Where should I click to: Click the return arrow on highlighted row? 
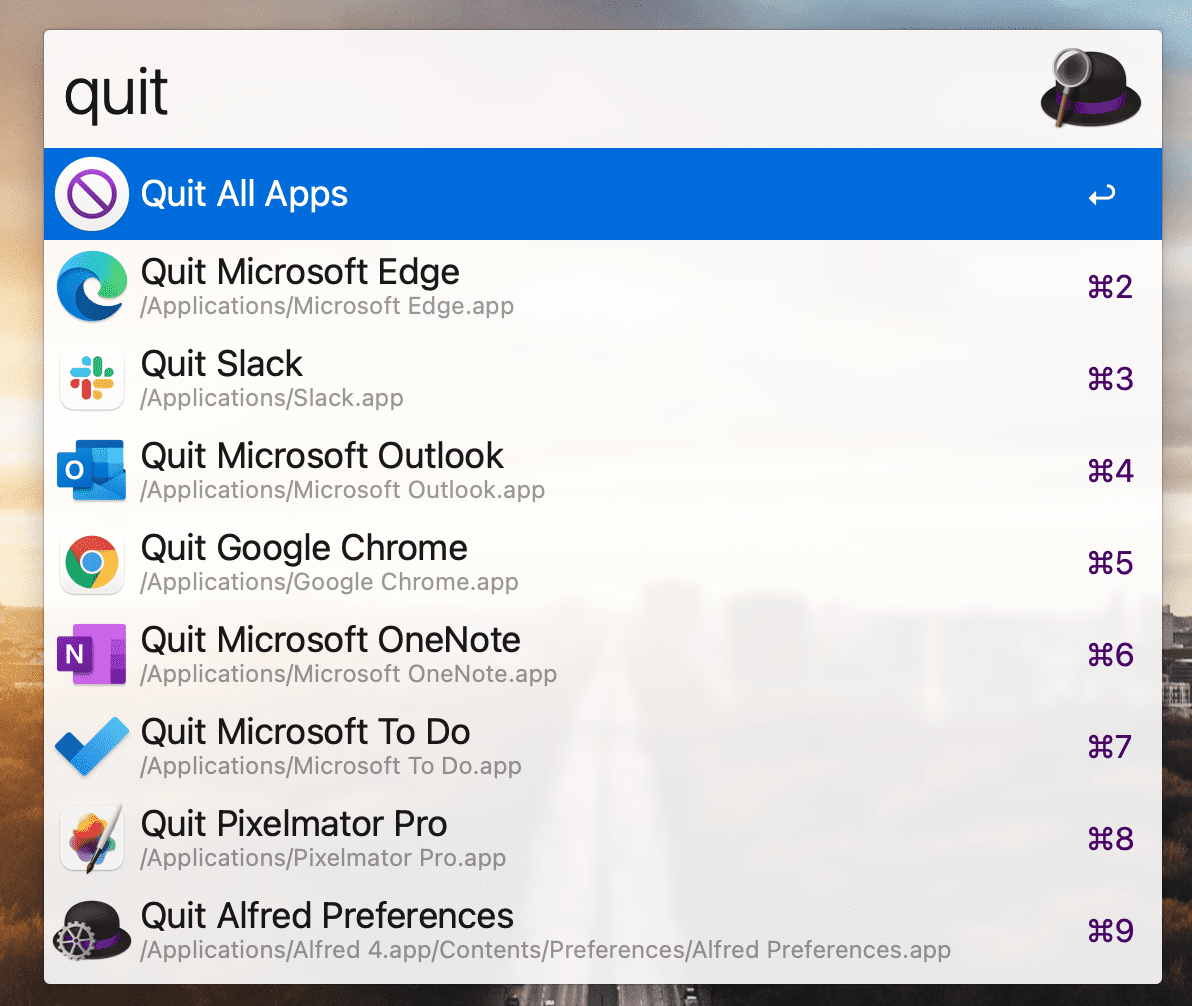click(x=1102, y=195)
